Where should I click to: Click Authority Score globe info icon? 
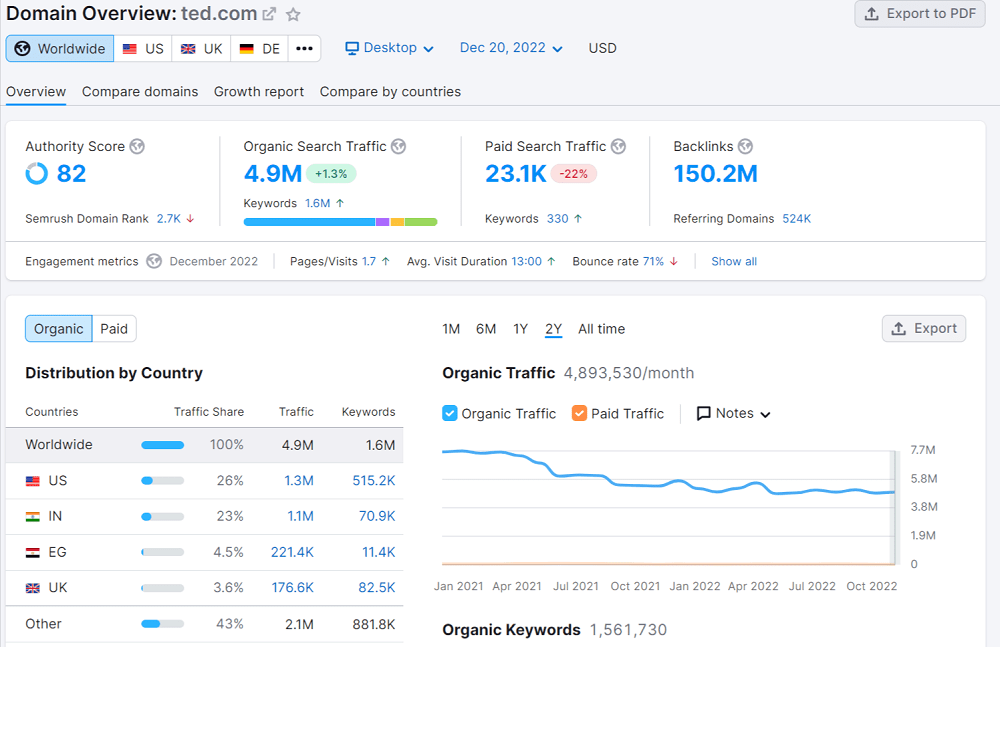coord(137,147)
